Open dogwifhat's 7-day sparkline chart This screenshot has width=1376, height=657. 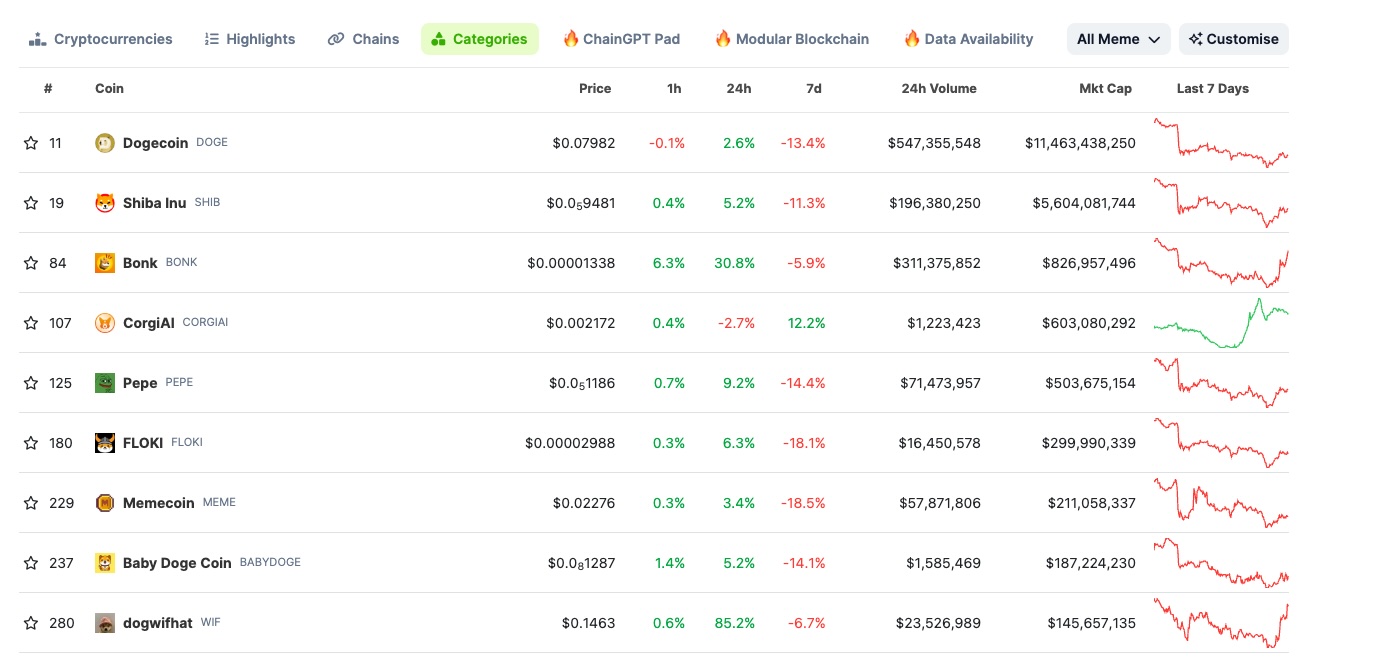point(1221,623)
